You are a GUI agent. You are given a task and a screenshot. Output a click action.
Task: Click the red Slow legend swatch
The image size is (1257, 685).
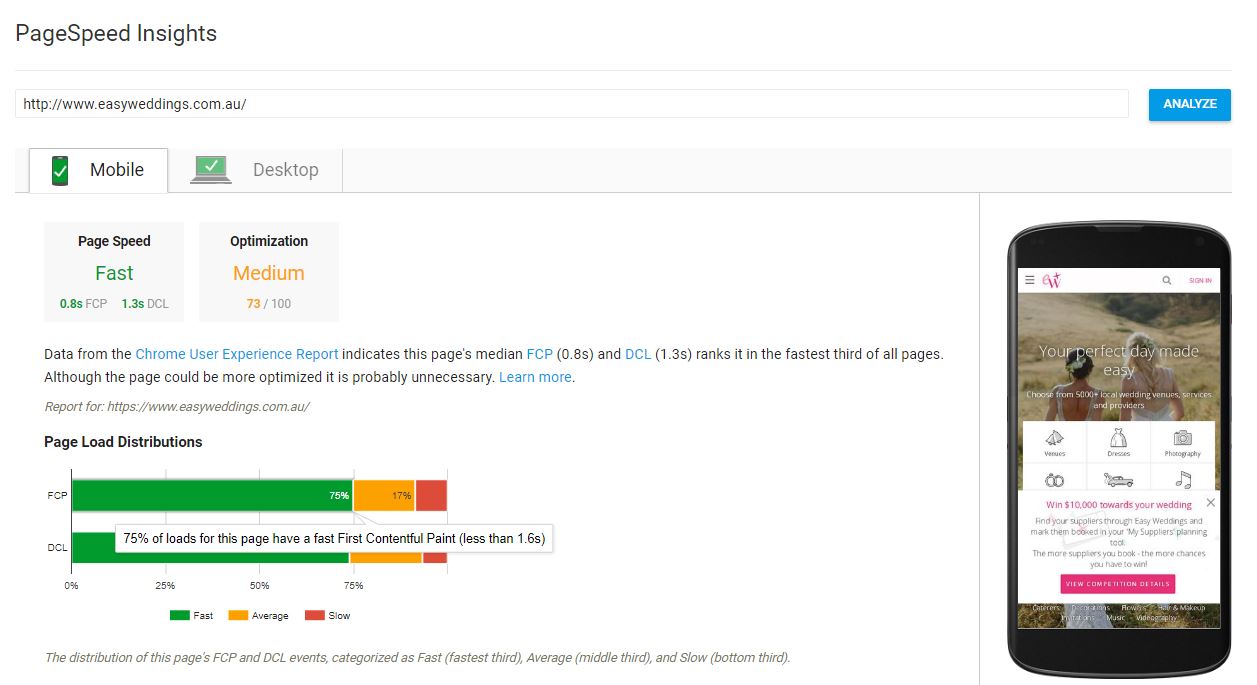coord(314,616)
